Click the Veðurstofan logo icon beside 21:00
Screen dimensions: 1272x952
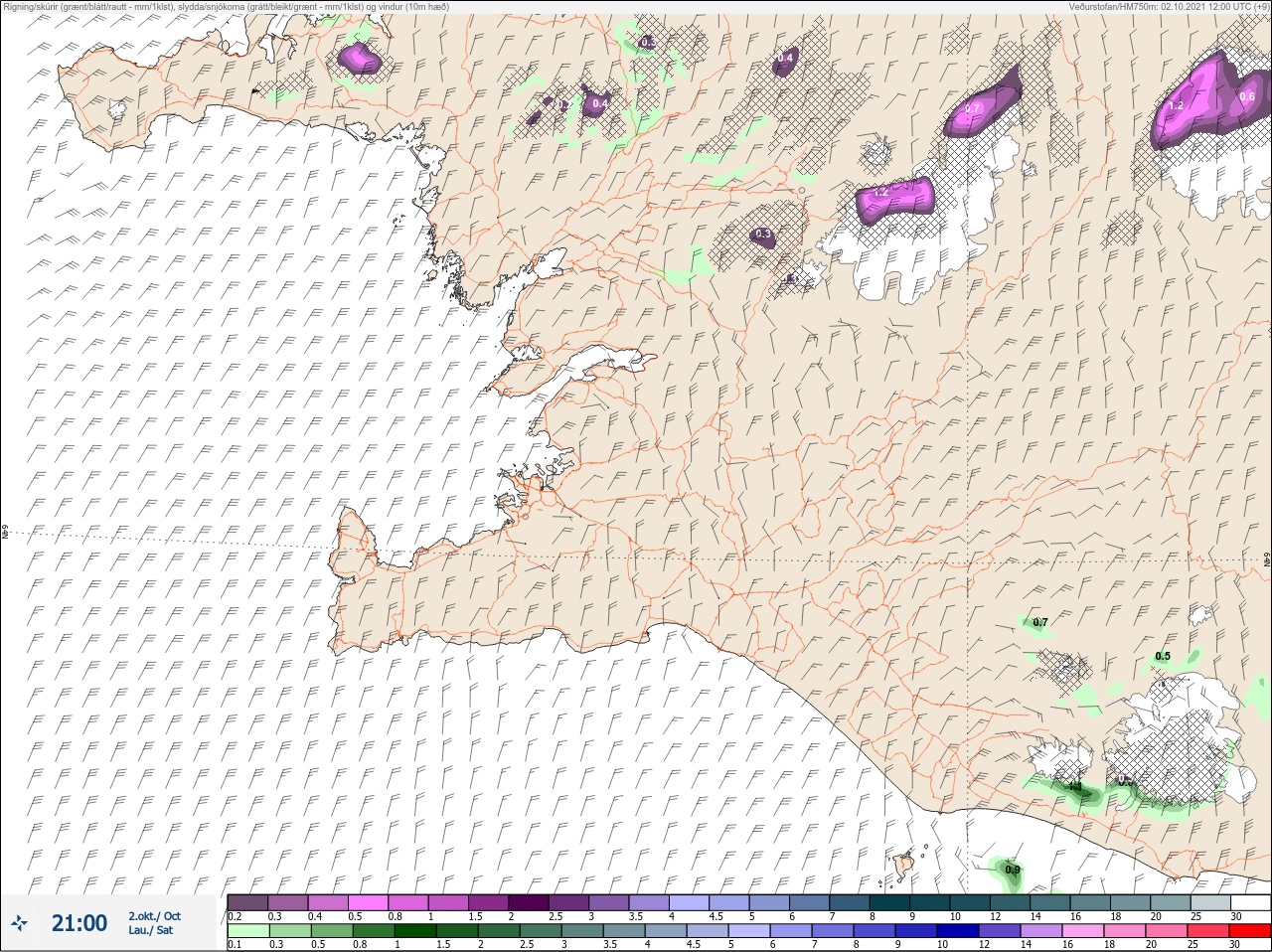20,923
